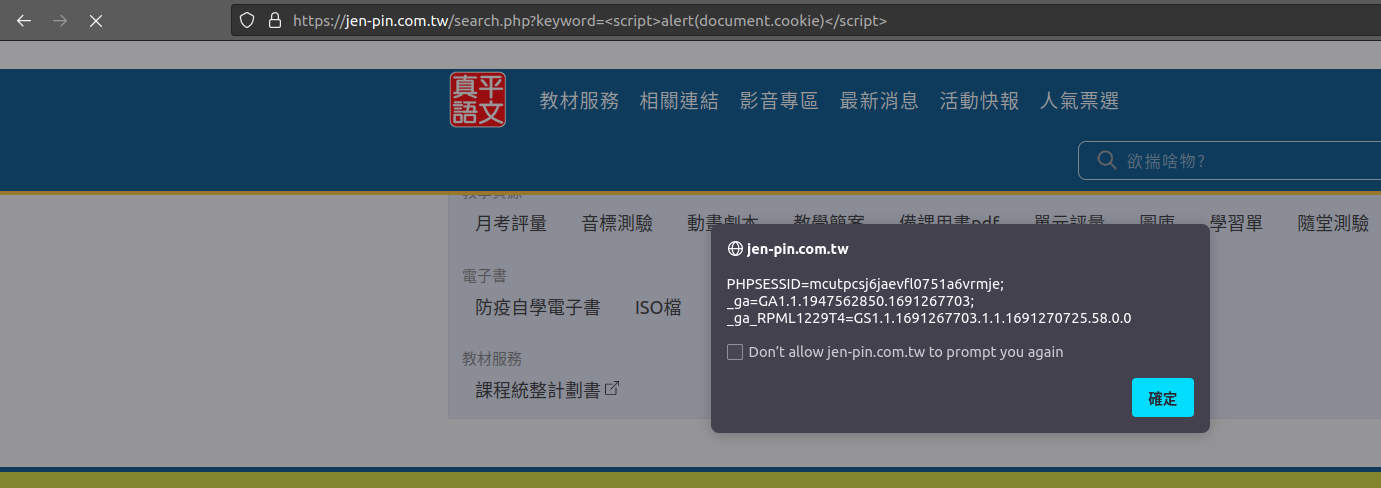Click the globe icon in alert dialog

point(735,249)
